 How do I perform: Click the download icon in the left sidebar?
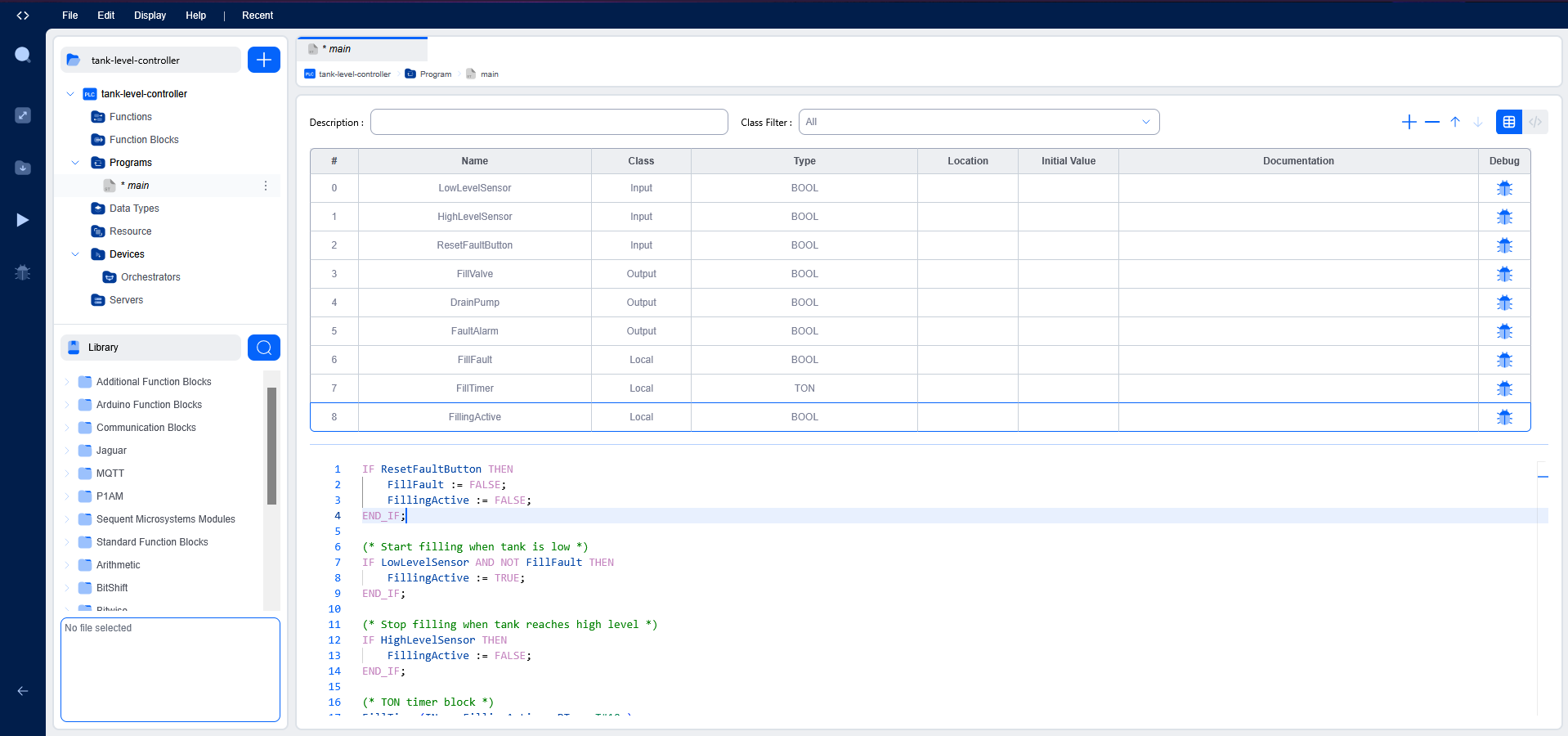pos(23,168)
